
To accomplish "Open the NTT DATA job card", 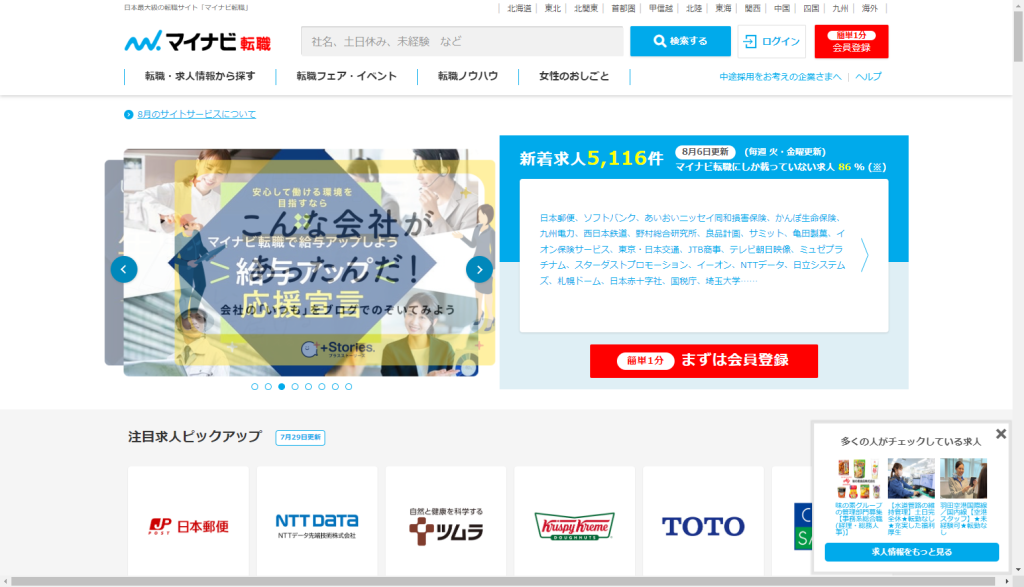I will tap(316, 525).
